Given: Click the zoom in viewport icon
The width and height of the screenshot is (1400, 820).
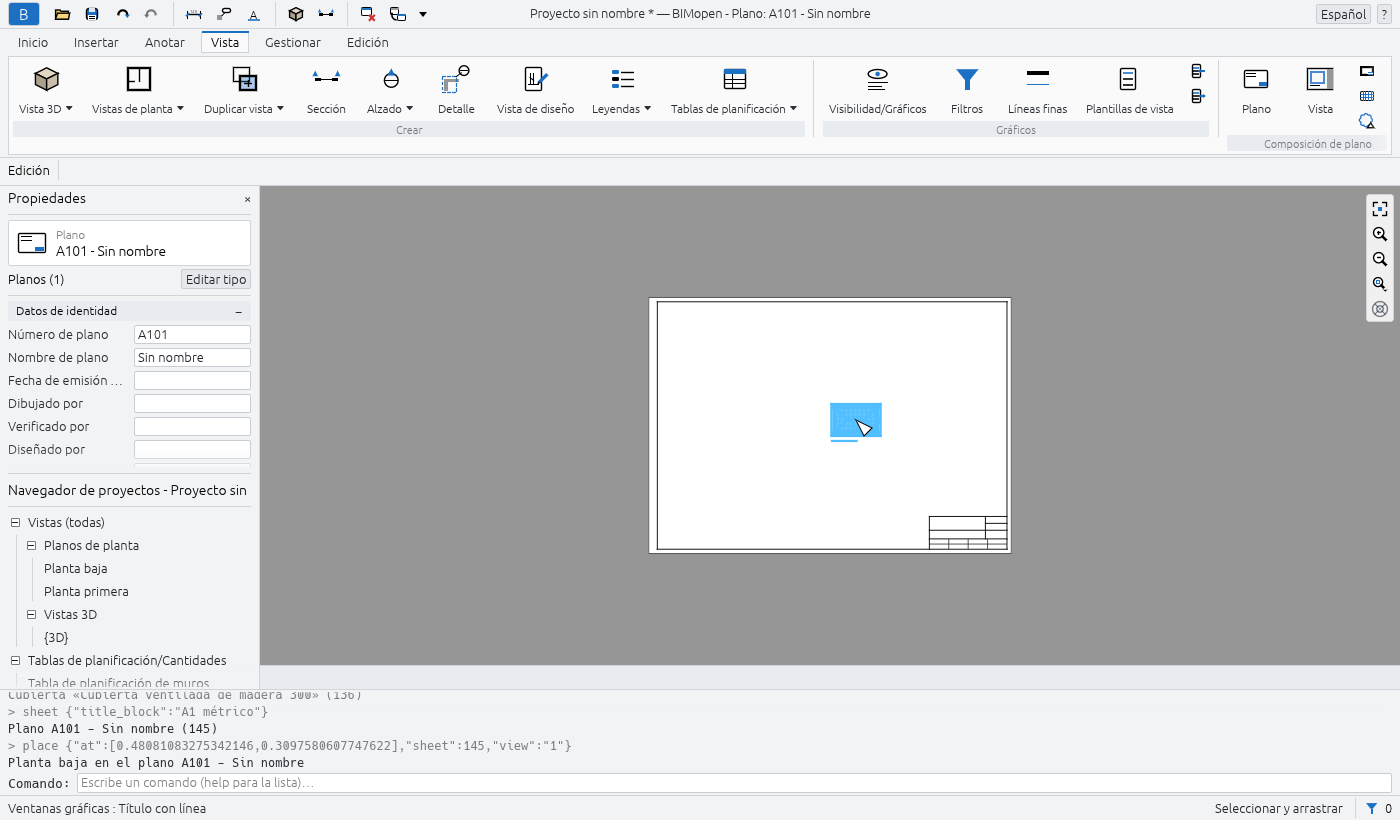Looking at the screenshot, I should click(x=1380, y=234).
